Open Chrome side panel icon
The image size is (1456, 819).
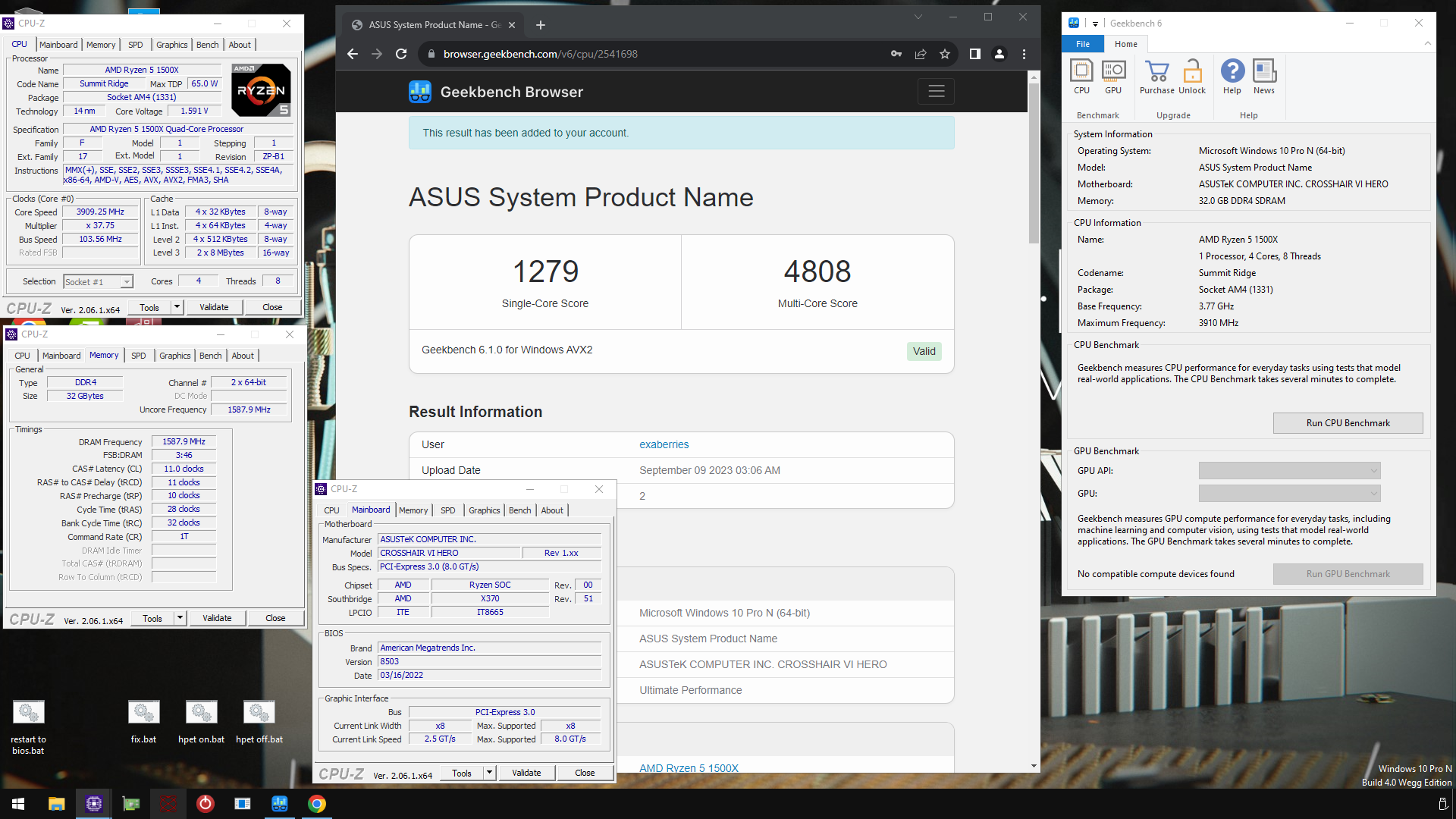[x=975, y=54]
